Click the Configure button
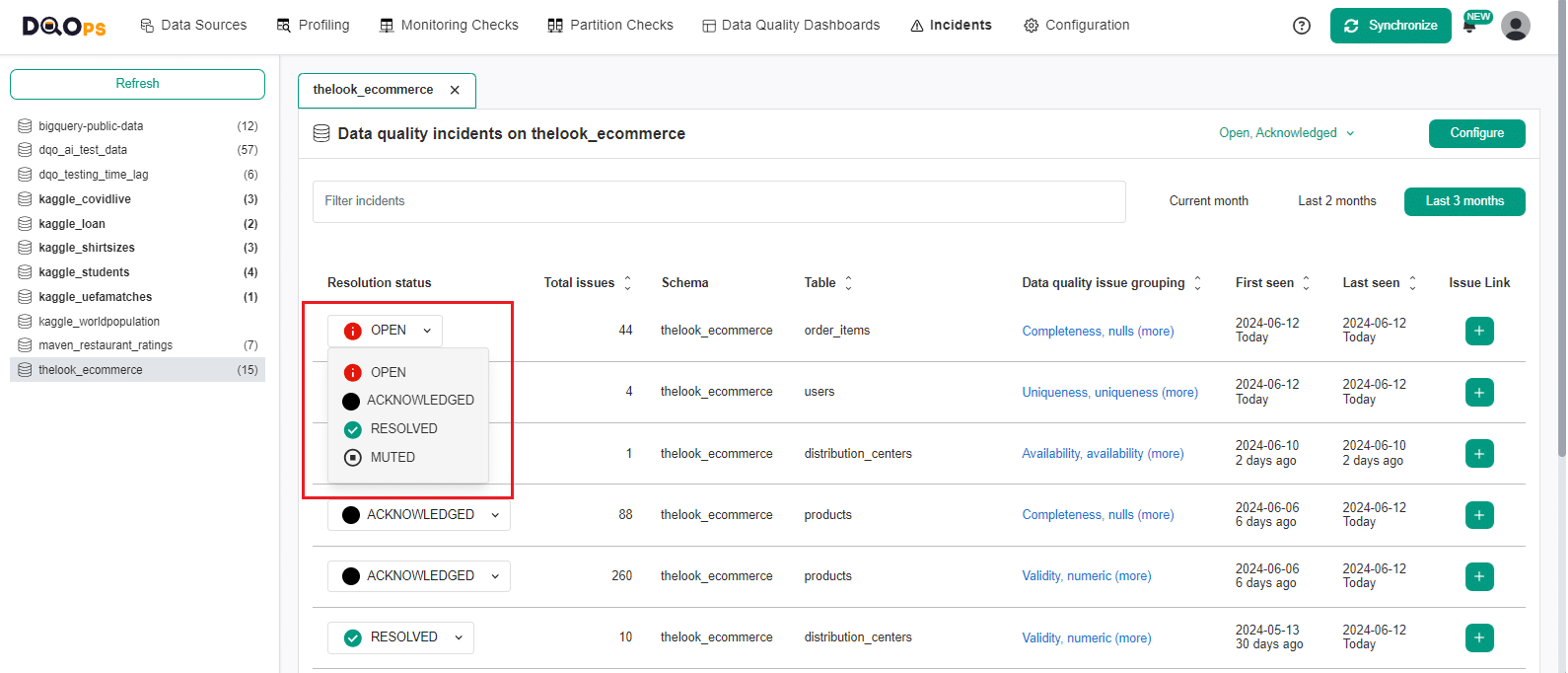This screenshot has height=673, width=1568. point(1476,133)
